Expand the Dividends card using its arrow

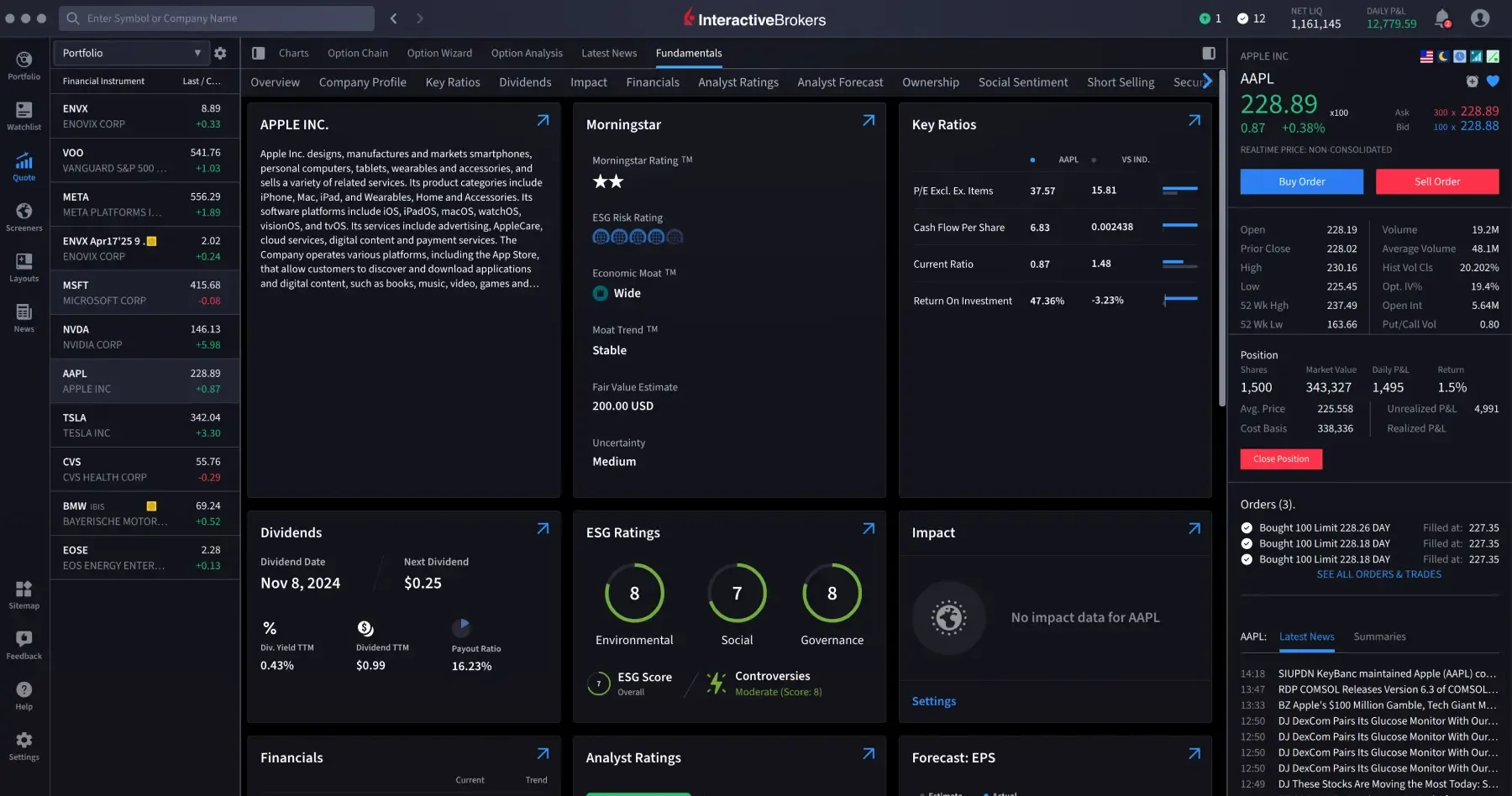coord(543,528)
